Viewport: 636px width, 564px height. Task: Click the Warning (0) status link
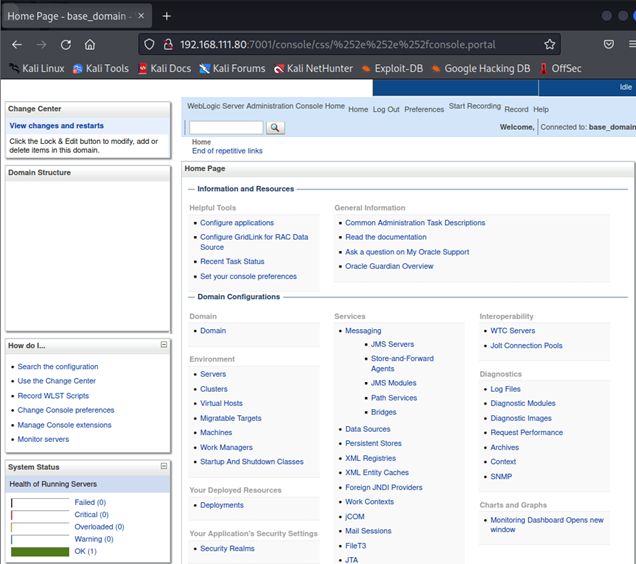[94, 539]
